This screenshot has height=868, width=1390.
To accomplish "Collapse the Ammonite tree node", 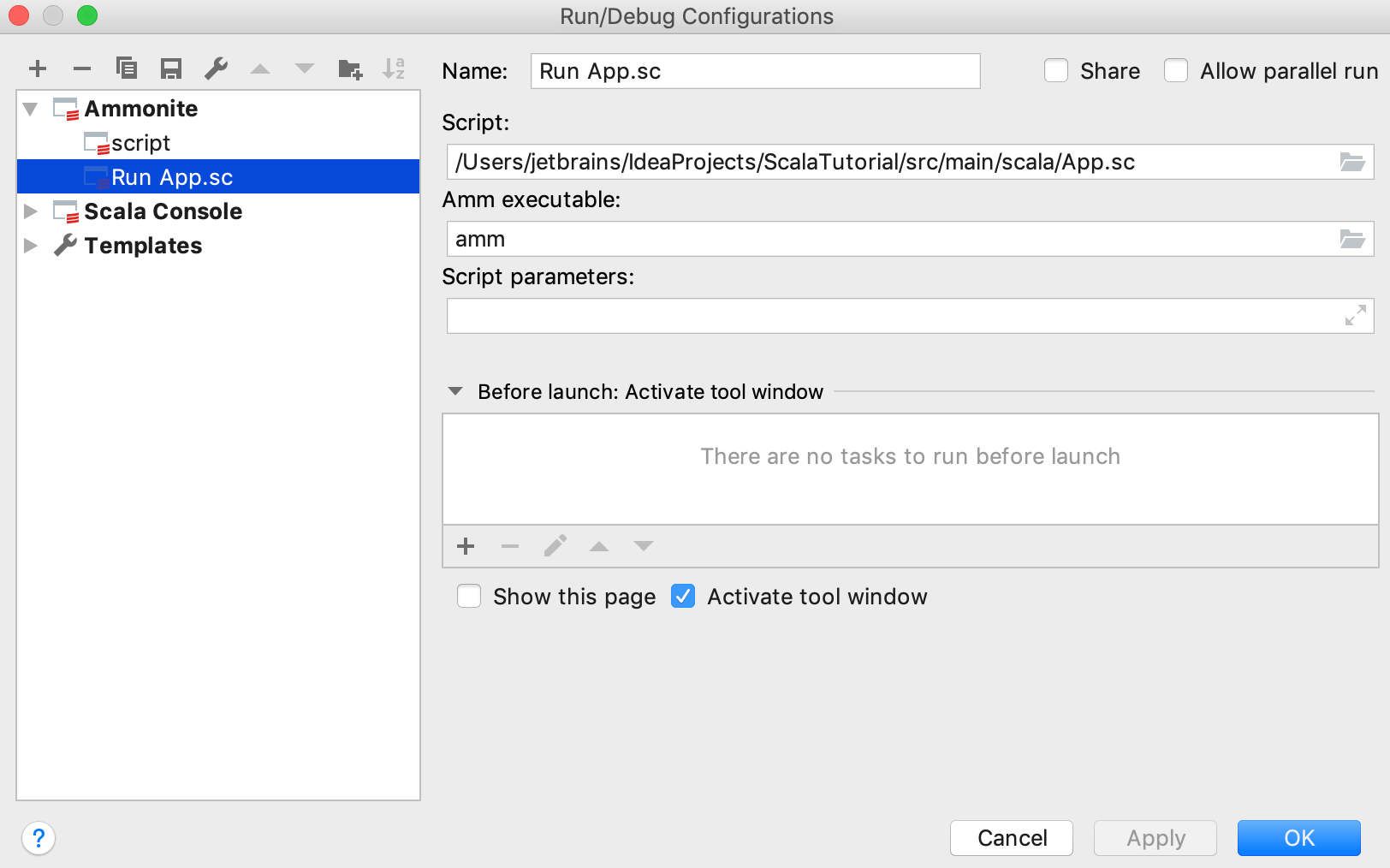I will pyautogui.click(x=30, y=109).
